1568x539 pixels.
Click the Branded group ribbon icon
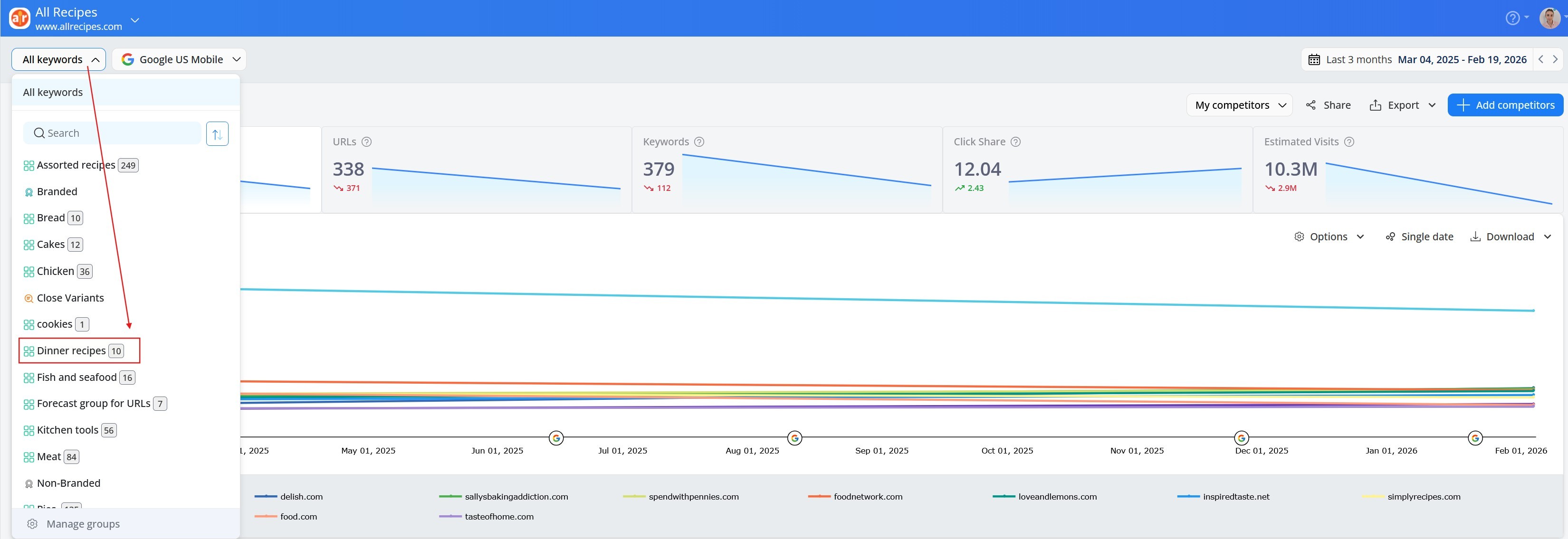tap(29, 192)
